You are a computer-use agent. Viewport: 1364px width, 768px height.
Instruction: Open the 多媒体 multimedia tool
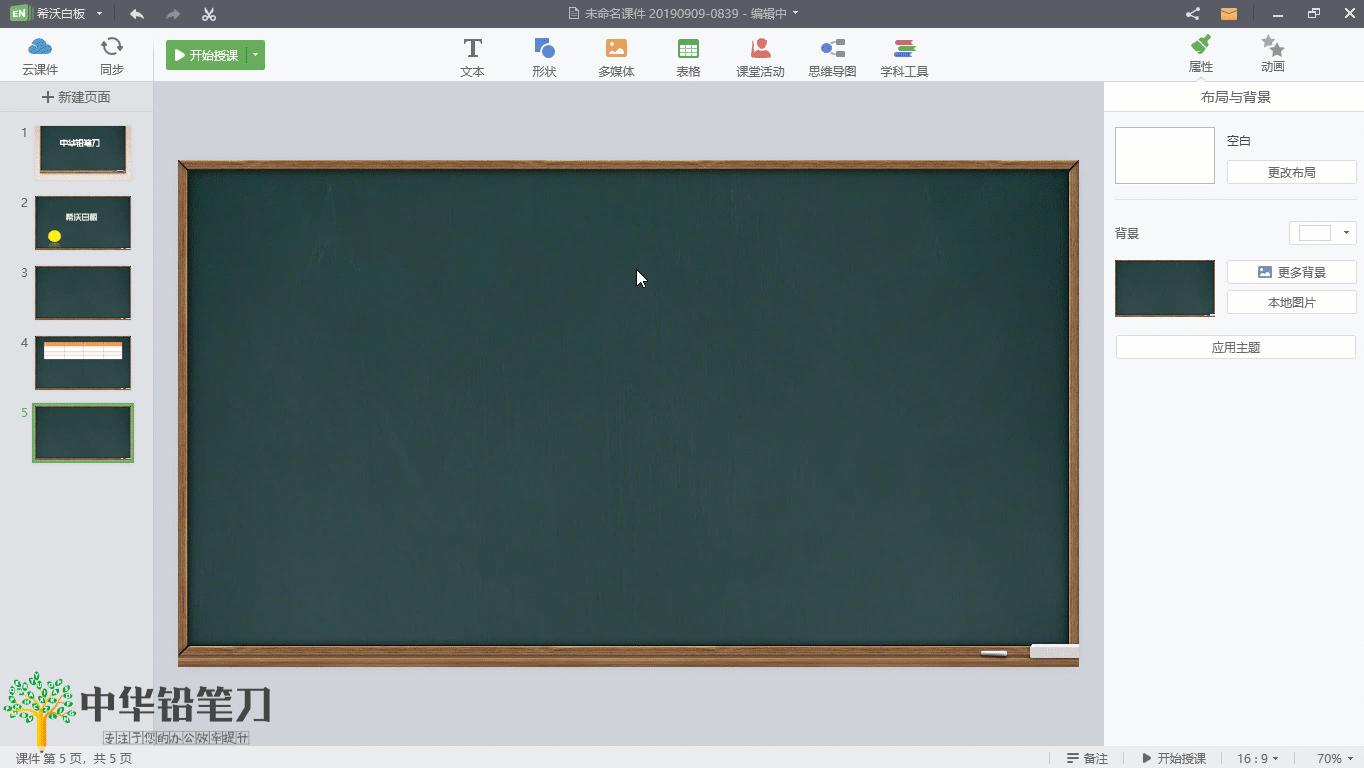click(616, 56)
